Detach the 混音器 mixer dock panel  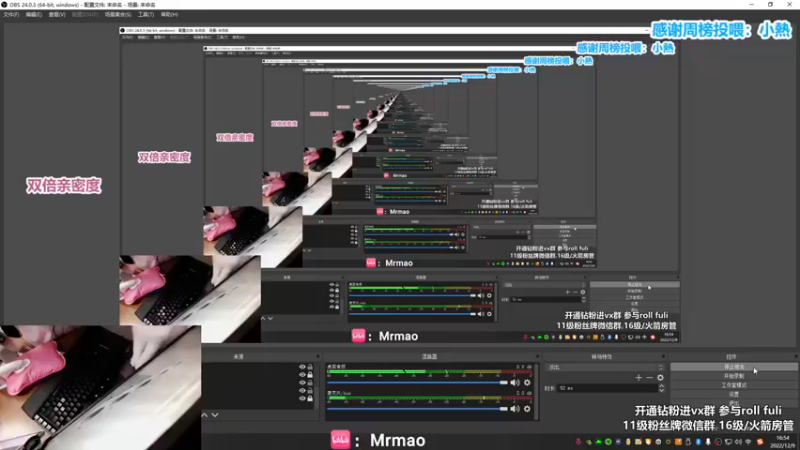coord(537,357)
